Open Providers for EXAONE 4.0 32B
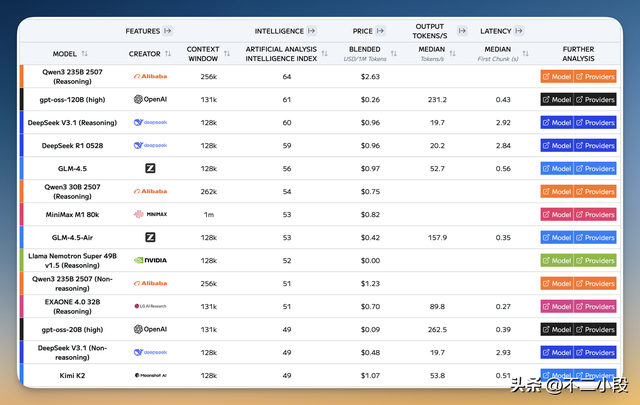The height and width of the screenshot is (405, 640). pos(595,306)
